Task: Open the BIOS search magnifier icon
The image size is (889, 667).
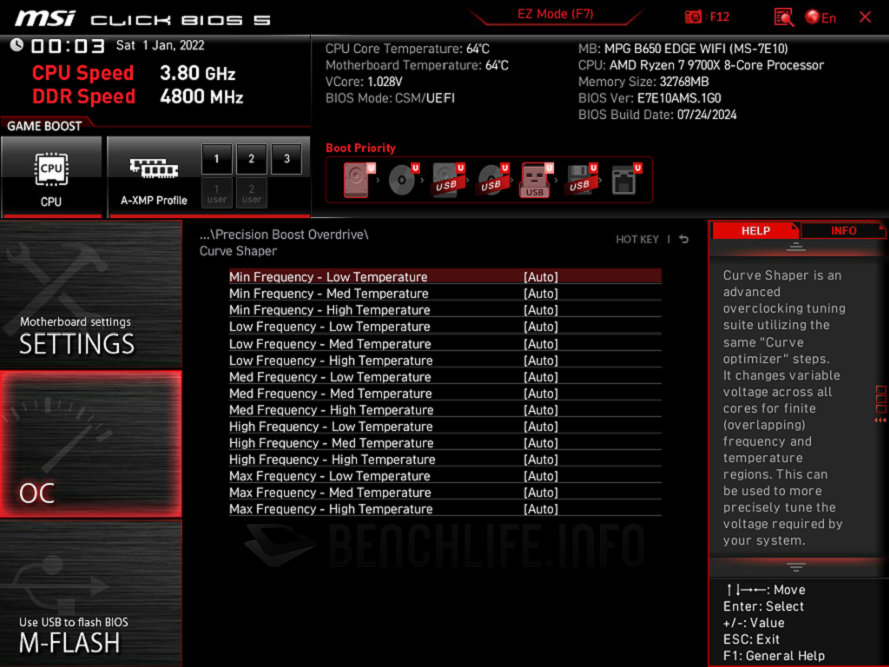Action: (783, 17)
